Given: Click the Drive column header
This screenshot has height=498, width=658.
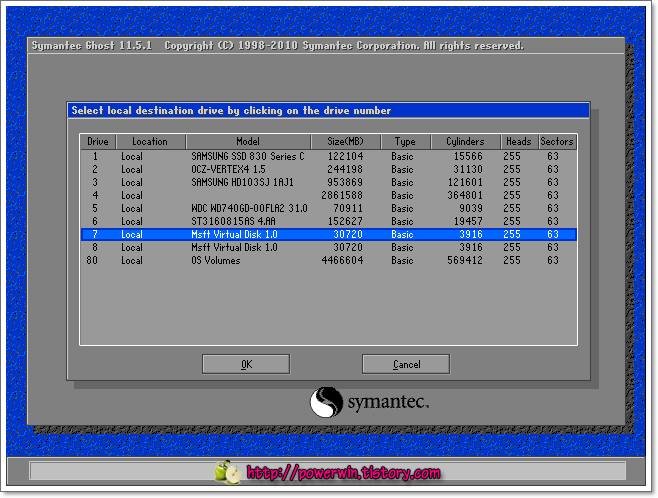Looking at the screenshot, I should [x=98, y=142].
